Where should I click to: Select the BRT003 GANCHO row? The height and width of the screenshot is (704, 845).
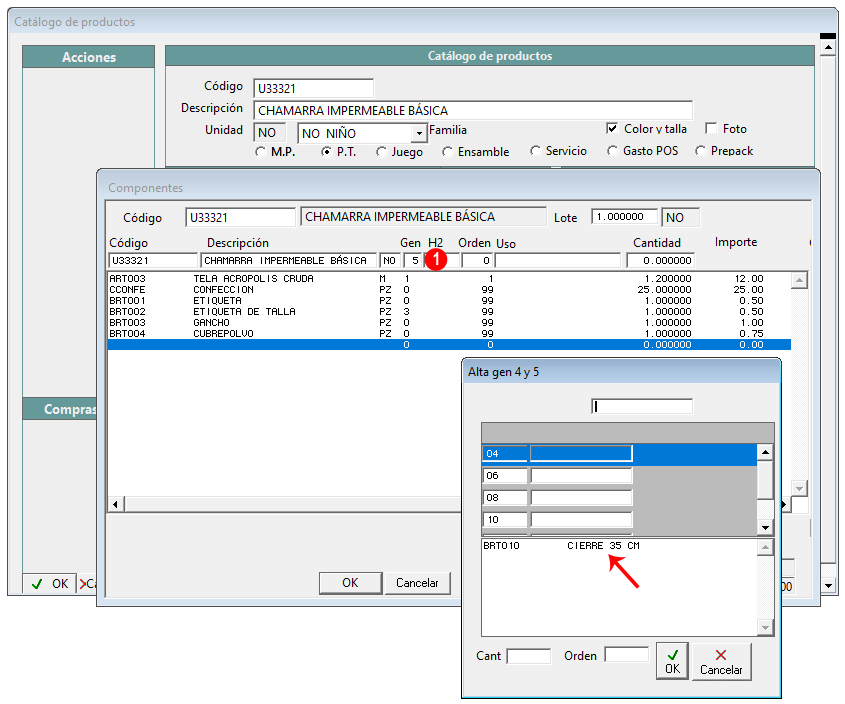click(449, 322)
